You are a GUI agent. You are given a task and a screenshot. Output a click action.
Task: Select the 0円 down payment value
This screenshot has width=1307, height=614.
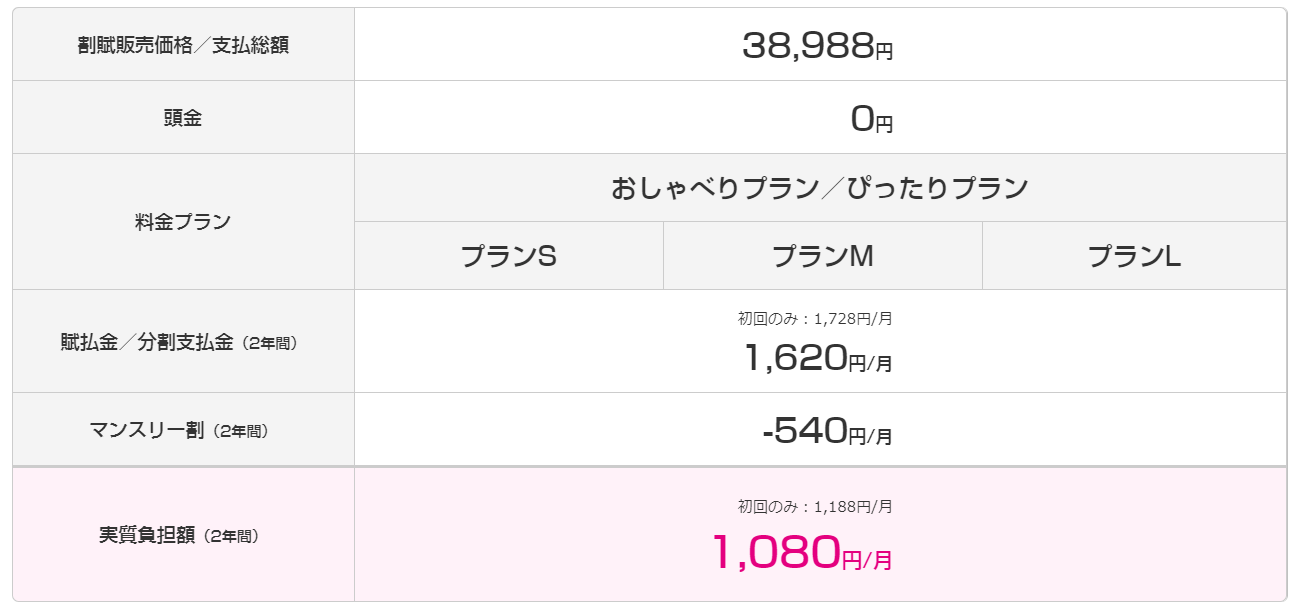pos(871,119)
